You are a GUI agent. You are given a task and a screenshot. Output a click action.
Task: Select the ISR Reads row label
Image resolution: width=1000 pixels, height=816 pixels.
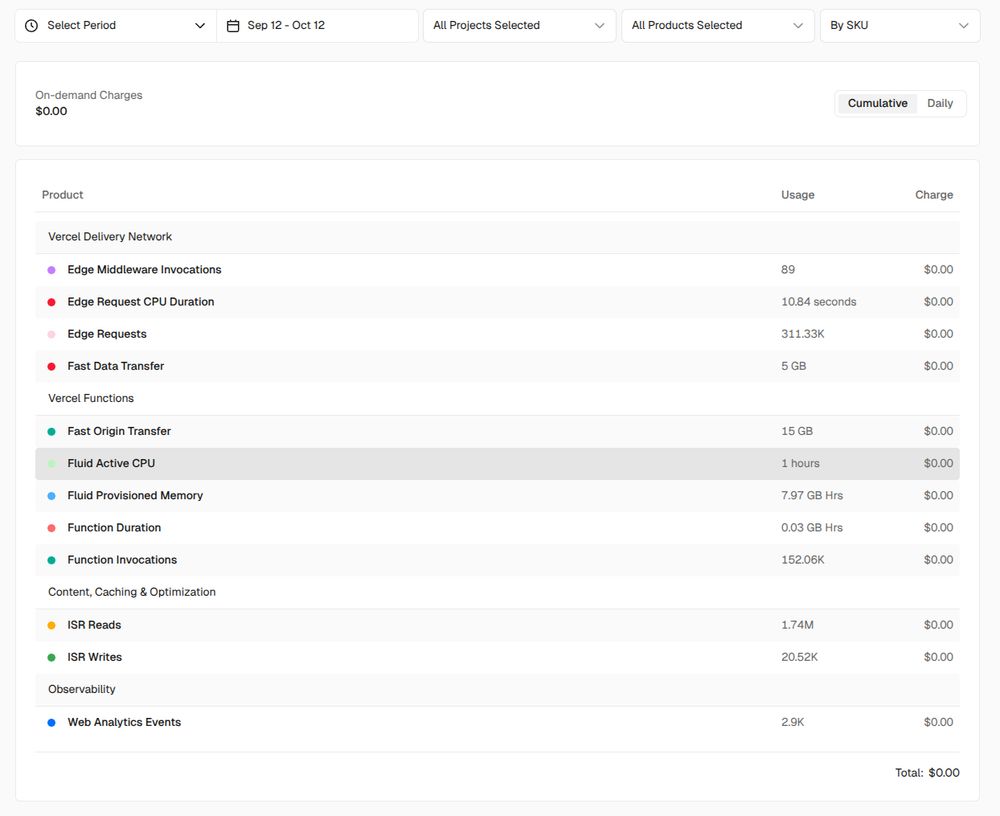point(94,625)
